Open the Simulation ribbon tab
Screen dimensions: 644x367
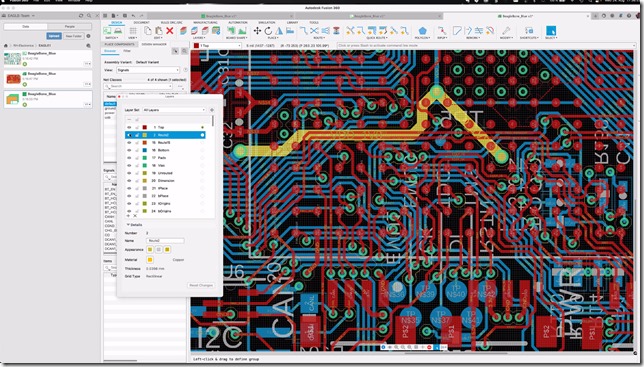[x=267, y=23]
